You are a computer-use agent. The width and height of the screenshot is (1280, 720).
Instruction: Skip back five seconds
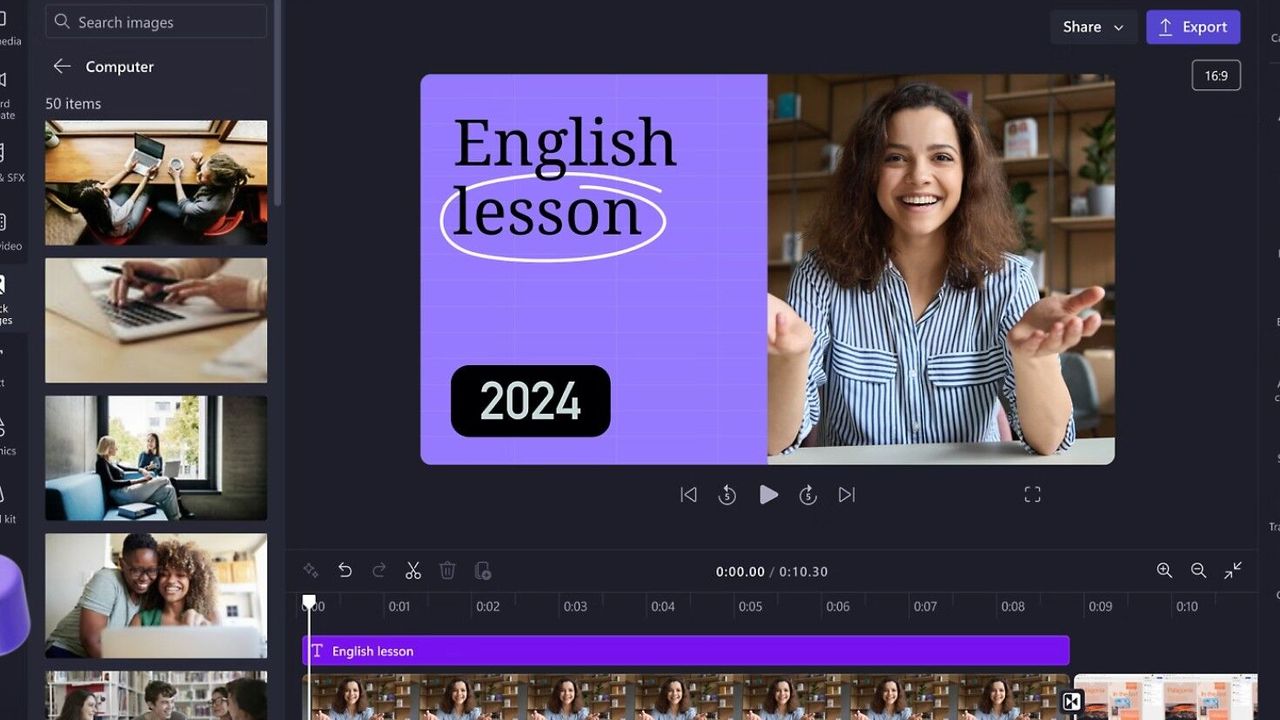[x=727, y=495]
